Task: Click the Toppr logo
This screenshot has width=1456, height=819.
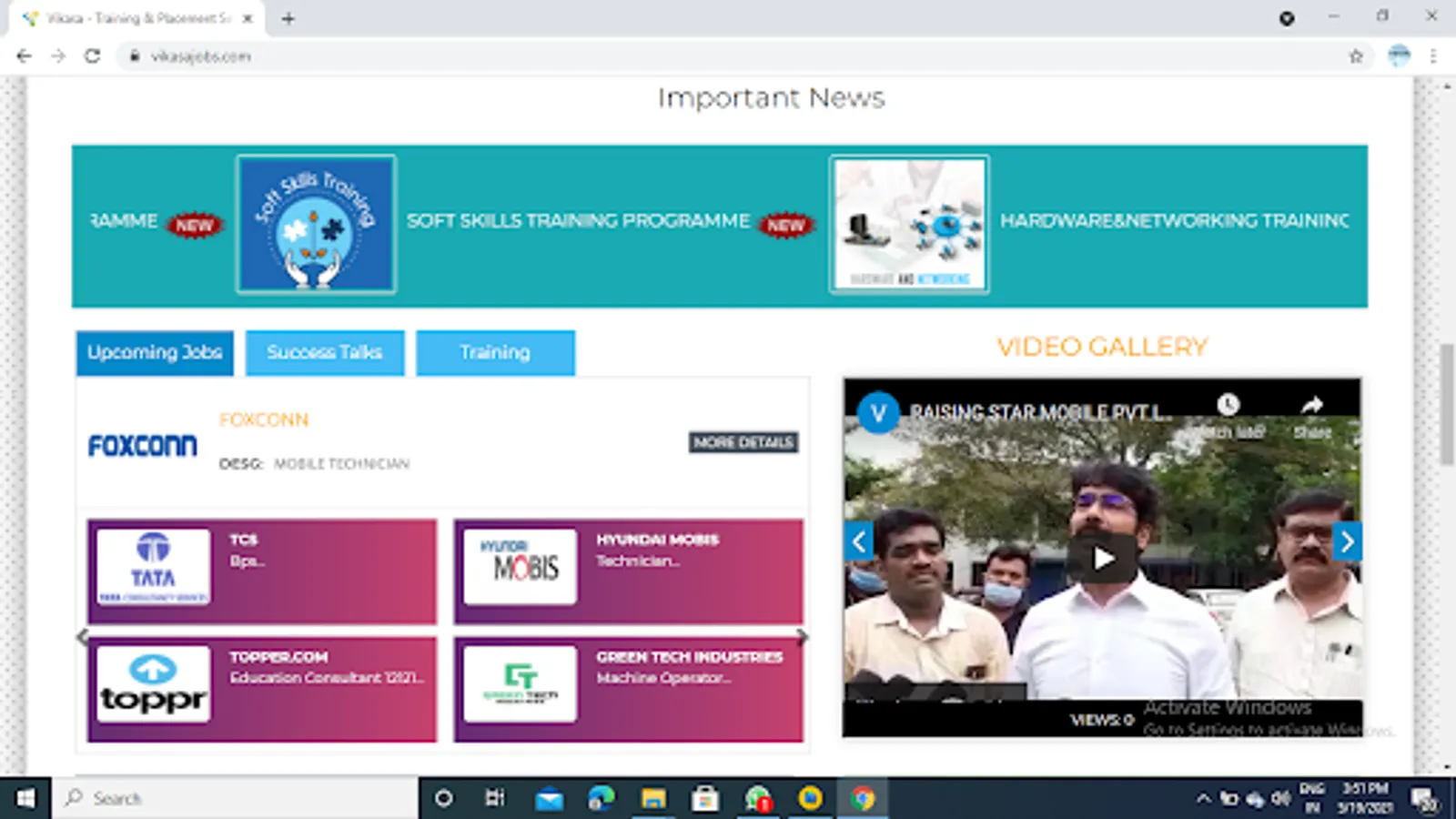Action: [153, 684]
